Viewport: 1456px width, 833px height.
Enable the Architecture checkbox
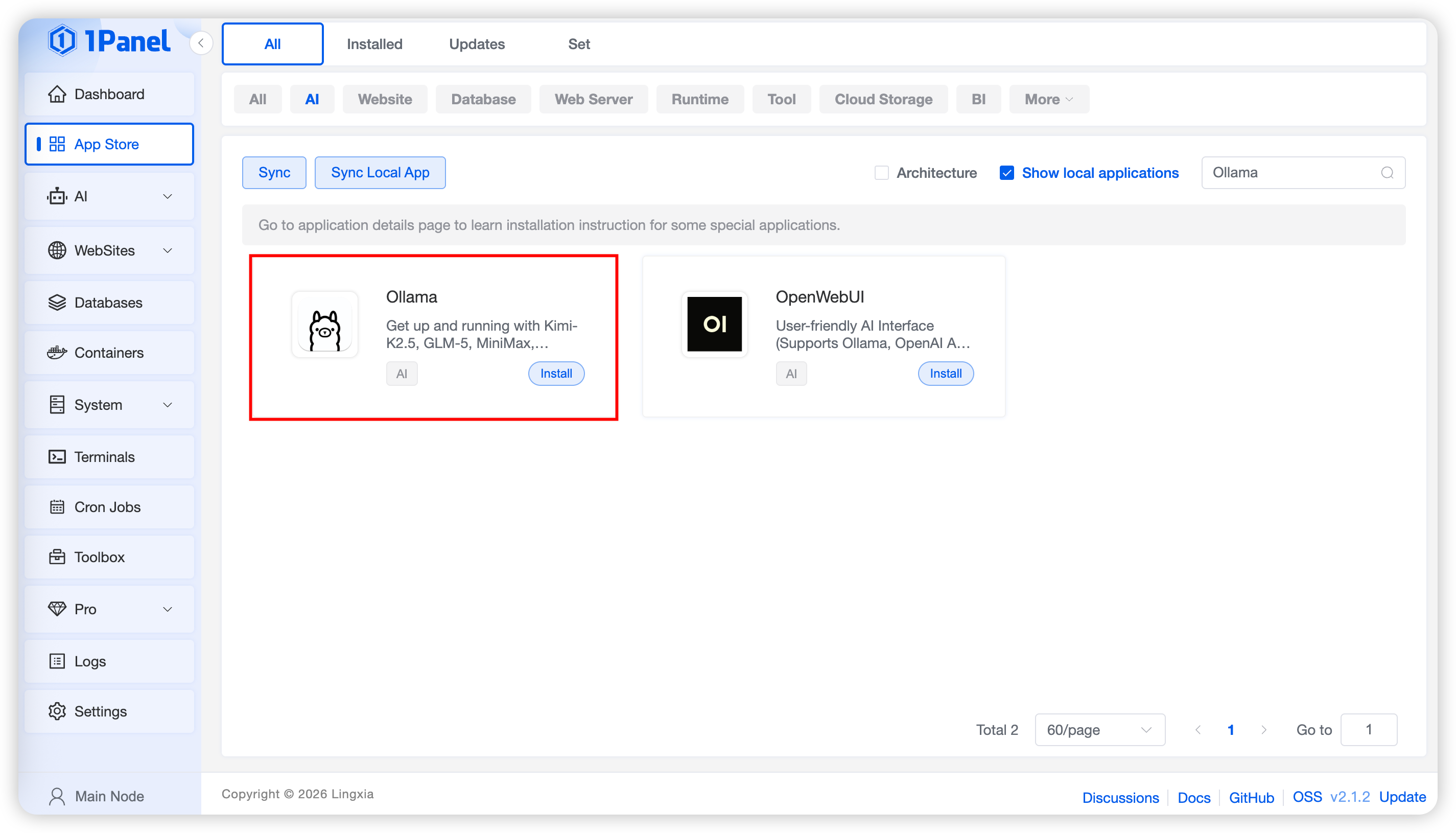[881, 173]
